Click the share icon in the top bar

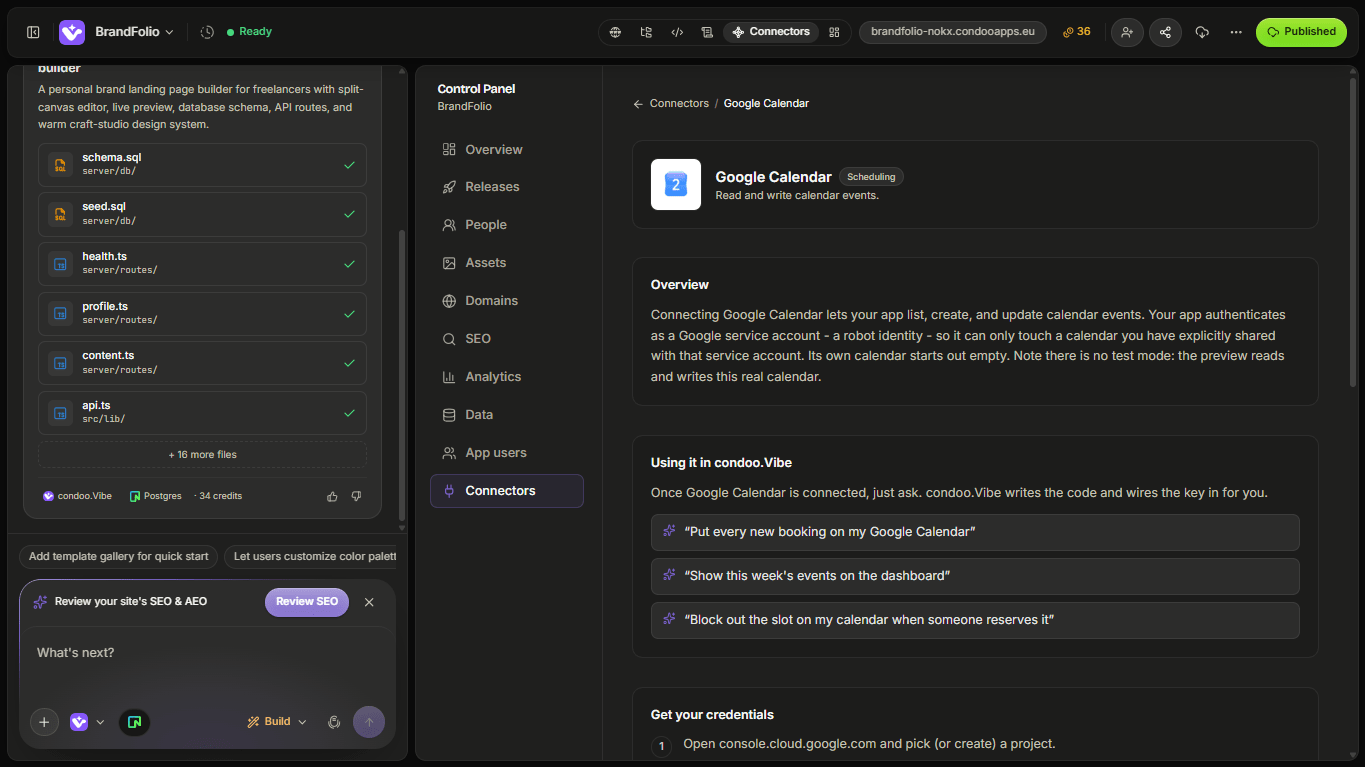(1165, 32)
